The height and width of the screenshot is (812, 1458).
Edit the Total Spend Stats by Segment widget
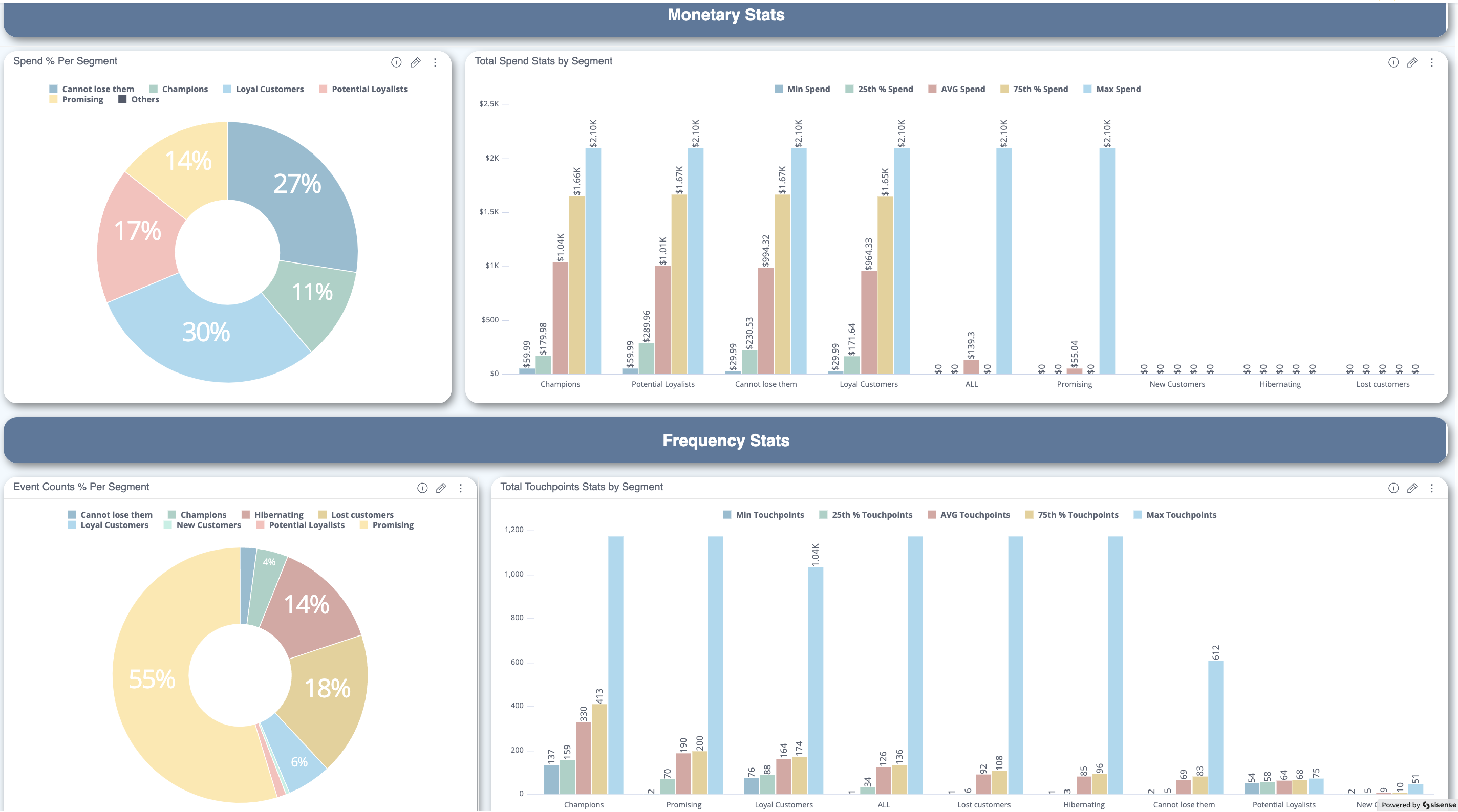pyautogui.click(x=1412, y=62)
